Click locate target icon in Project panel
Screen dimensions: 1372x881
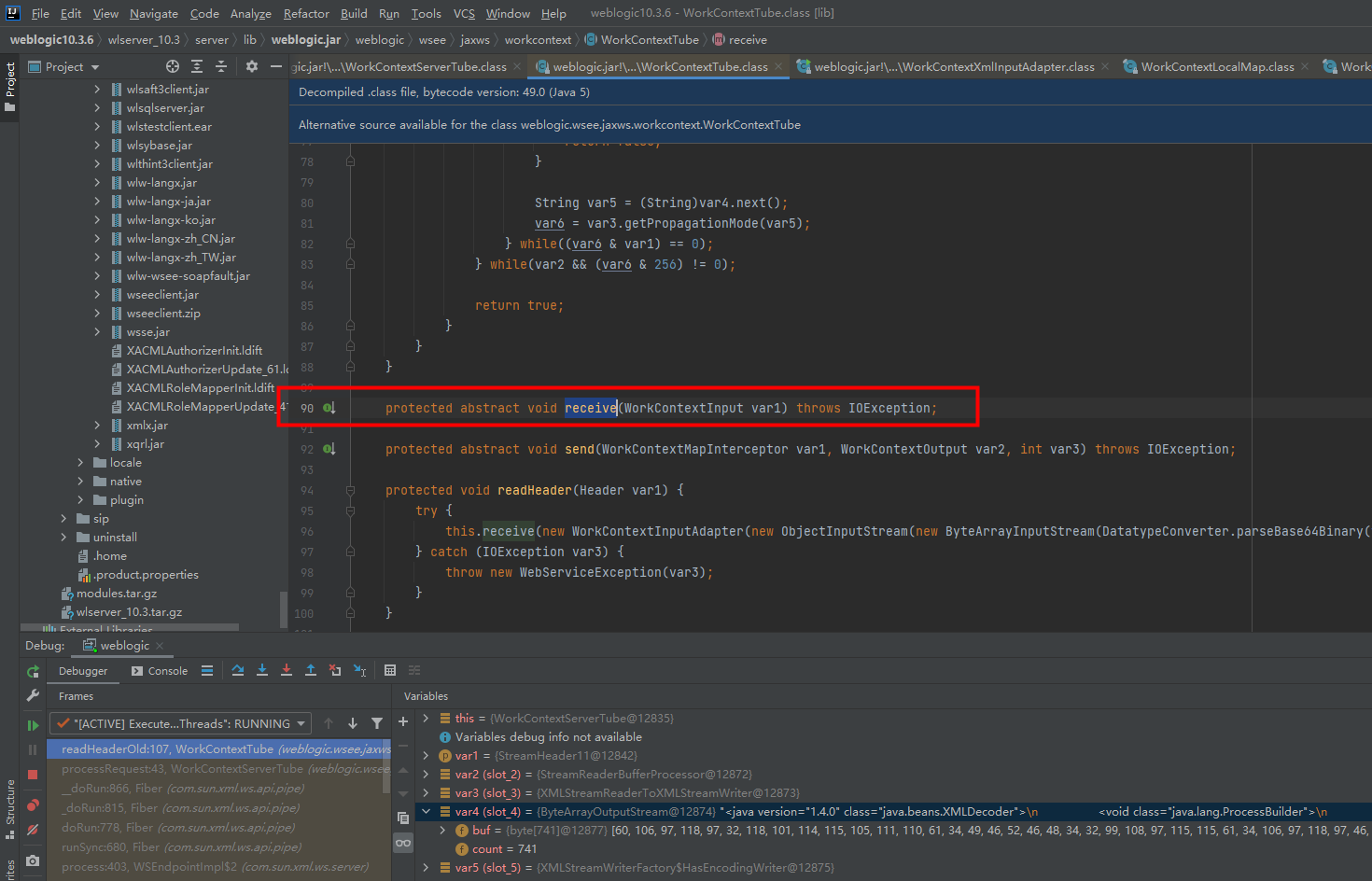[x=173, y=66]
